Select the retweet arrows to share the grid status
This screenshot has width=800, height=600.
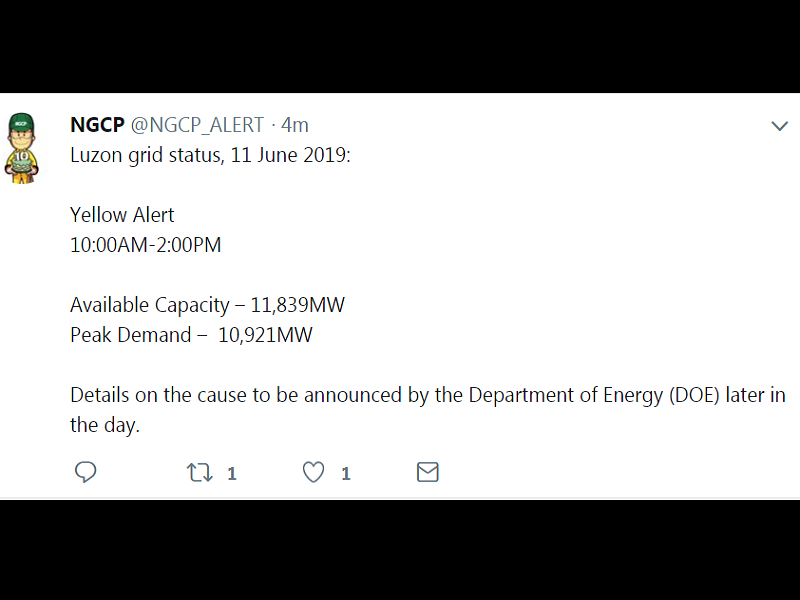tap(199, 472)
